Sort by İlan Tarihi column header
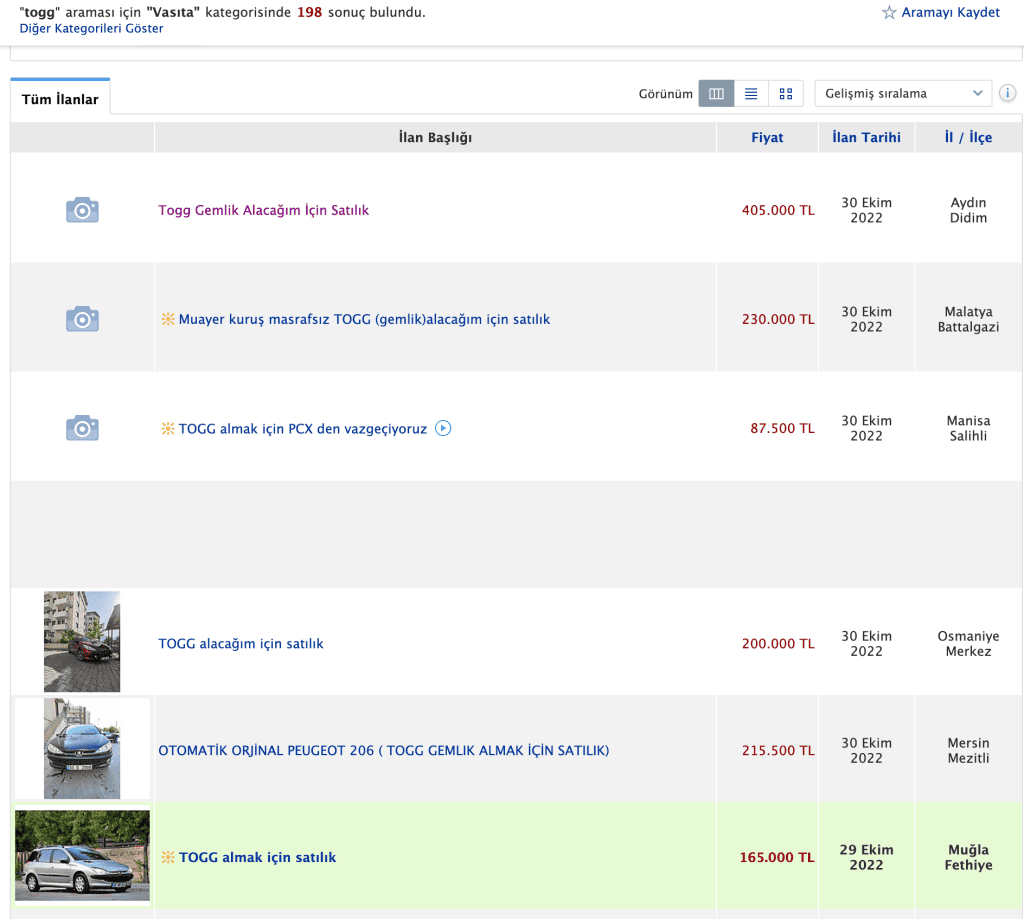This screenshot has width=1024, height=919. point(866,138)
